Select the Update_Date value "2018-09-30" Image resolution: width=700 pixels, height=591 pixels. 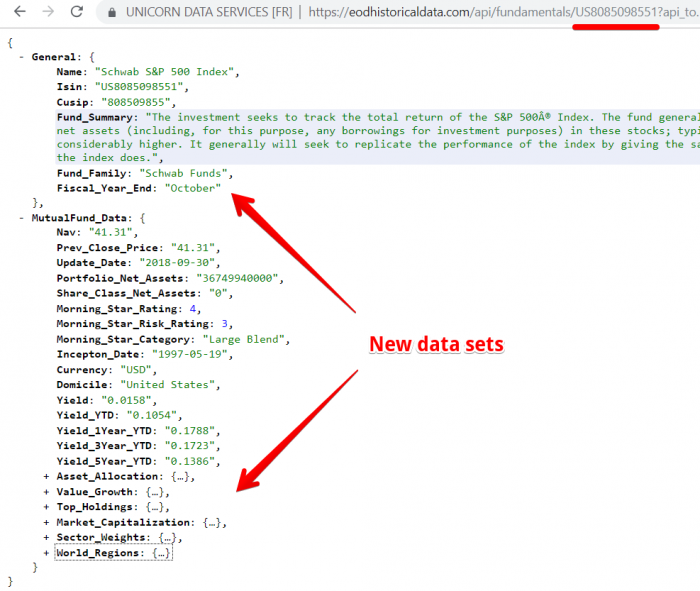coord(177,262)
